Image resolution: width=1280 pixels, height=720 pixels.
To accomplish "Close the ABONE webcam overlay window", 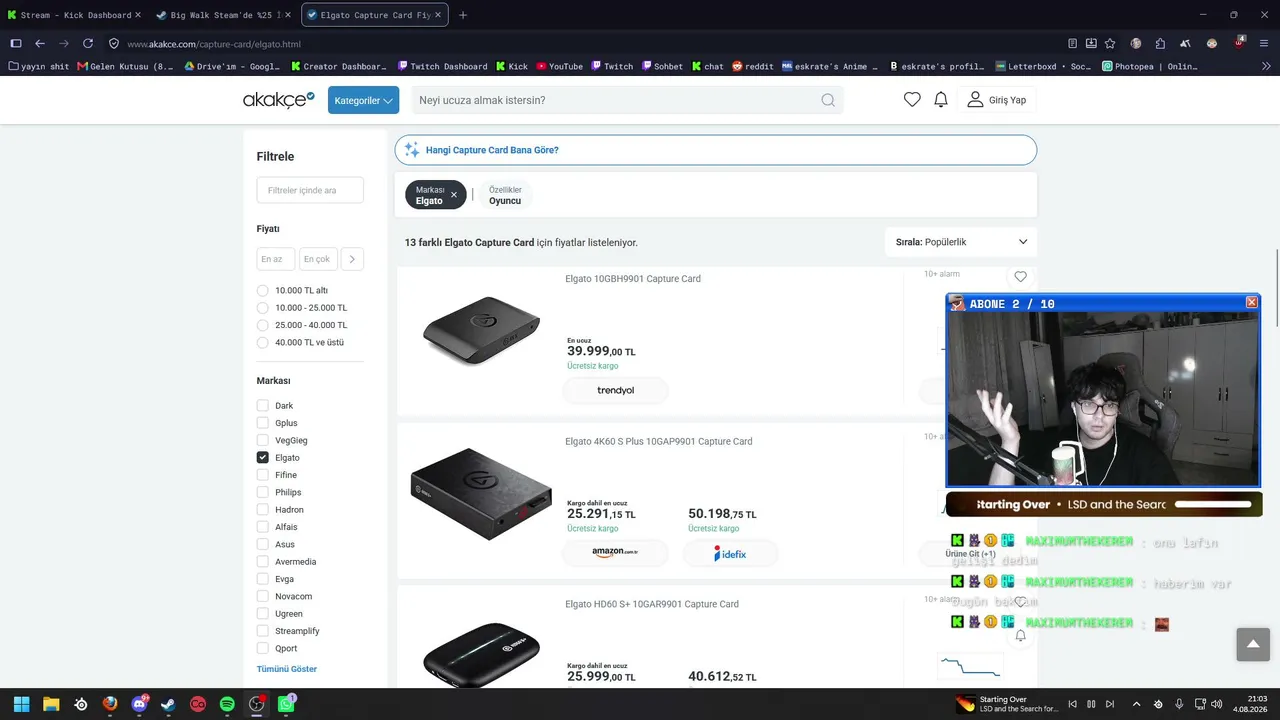I will click(x=1252, y=302).
